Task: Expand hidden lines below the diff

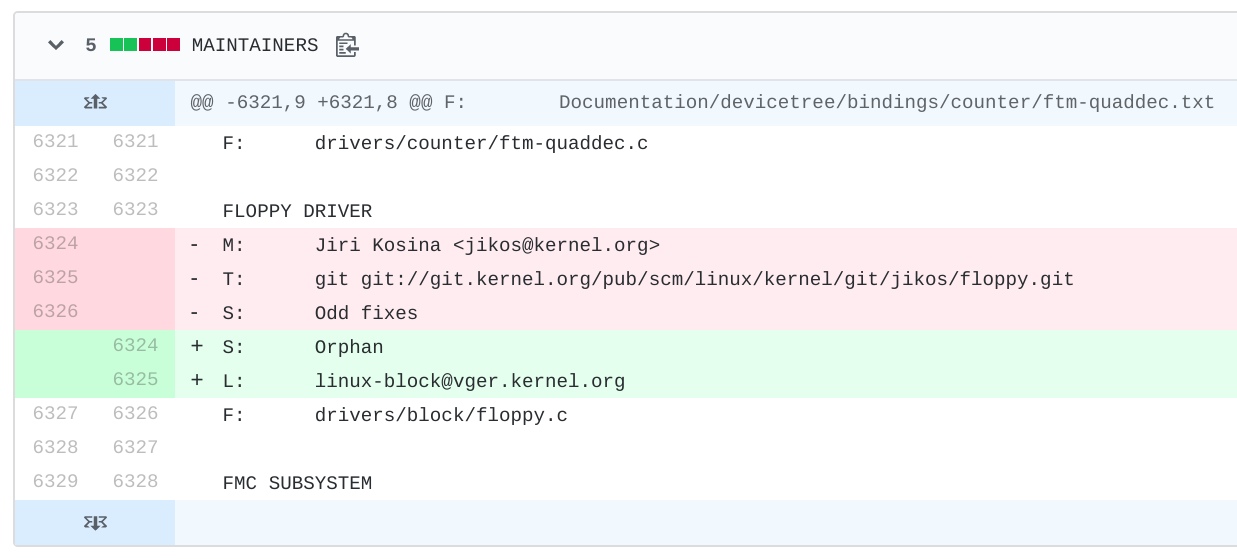Action: 95,522
